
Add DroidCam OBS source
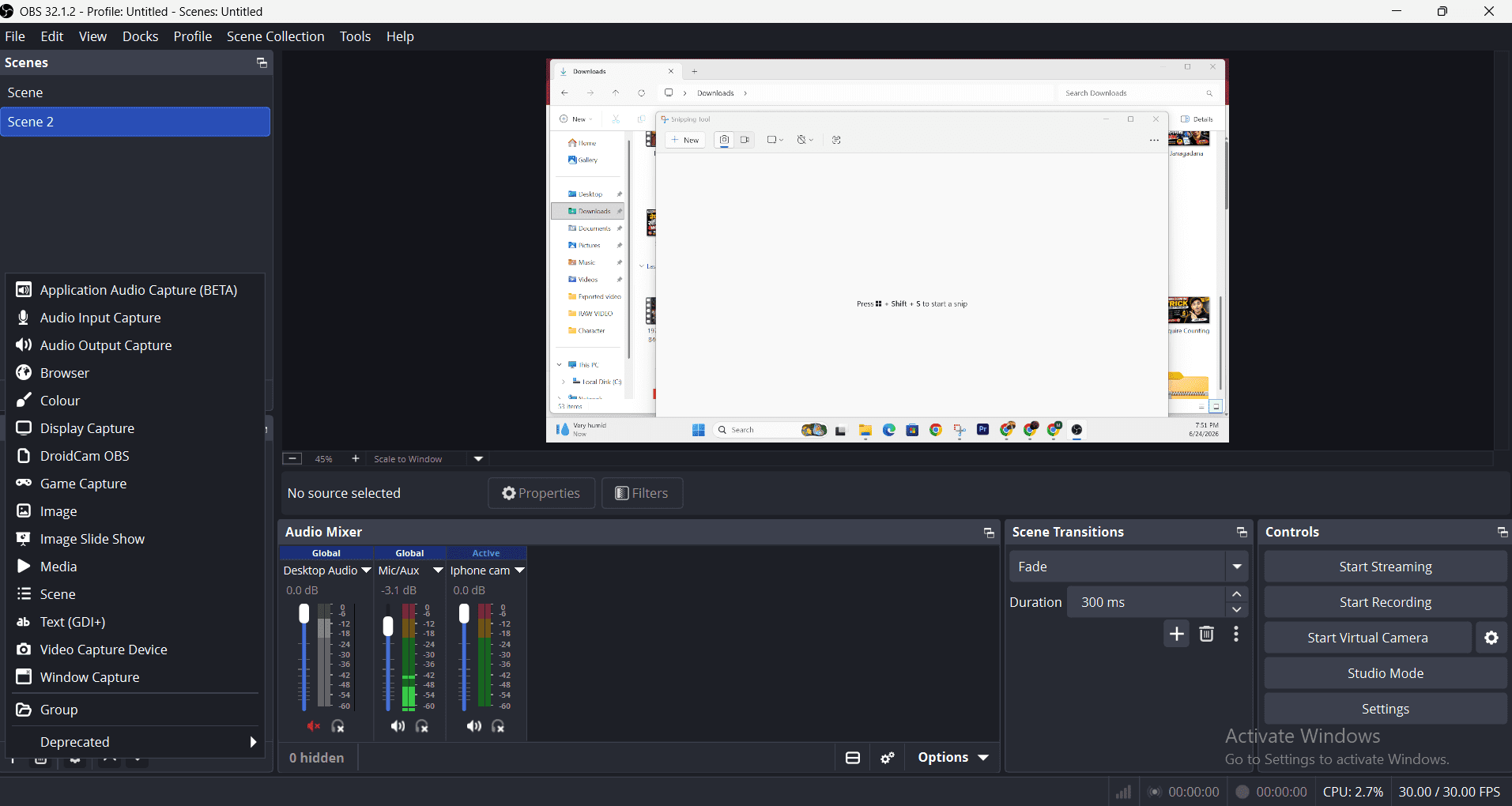[x=135, y=456]
